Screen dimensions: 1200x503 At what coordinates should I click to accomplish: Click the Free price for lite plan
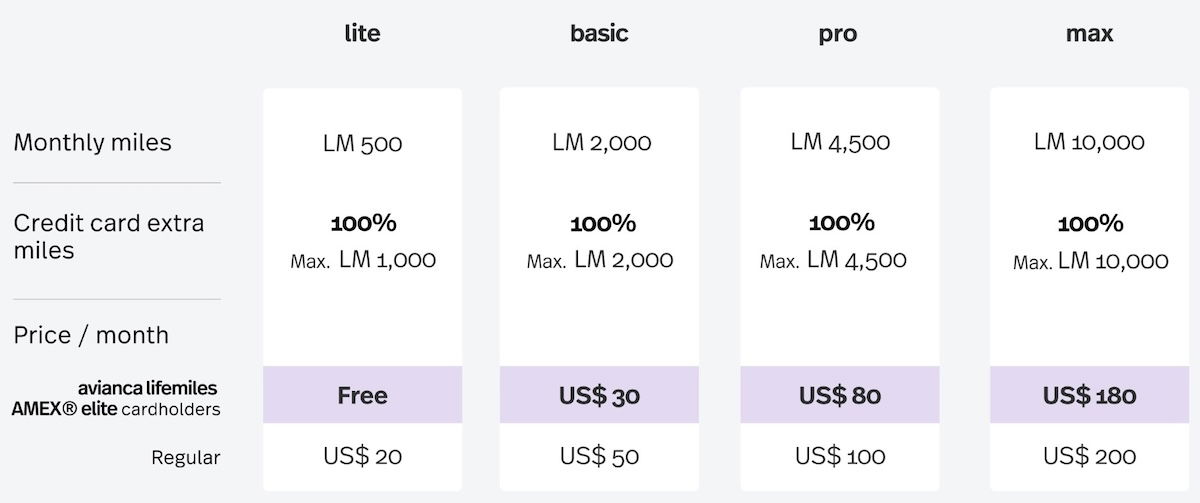362,395
